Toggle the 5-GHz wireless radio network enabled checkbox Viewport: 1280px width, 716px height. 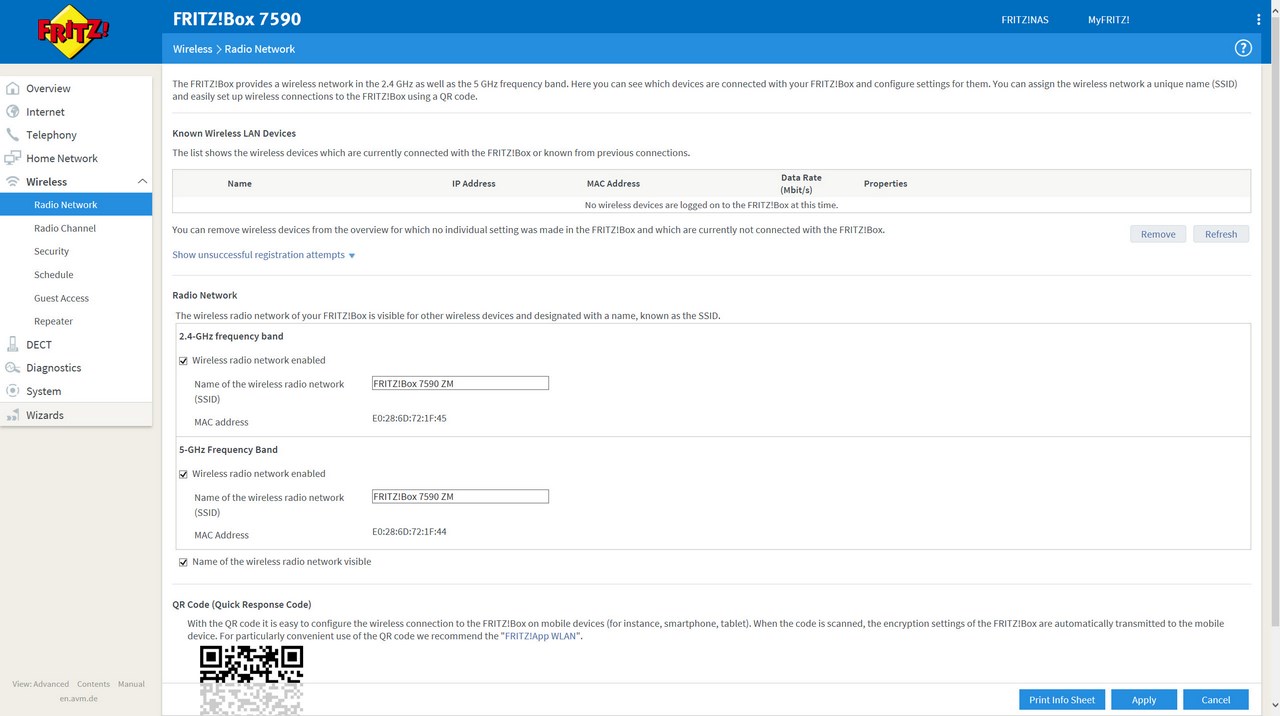[x=183, y=474]
